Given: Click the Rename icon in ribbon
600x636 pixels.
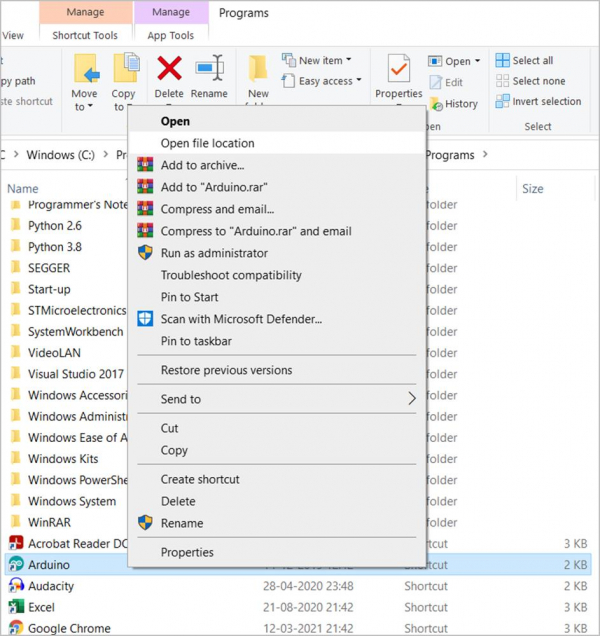Looking at the screenshot, I should click(x=209, y=68).
